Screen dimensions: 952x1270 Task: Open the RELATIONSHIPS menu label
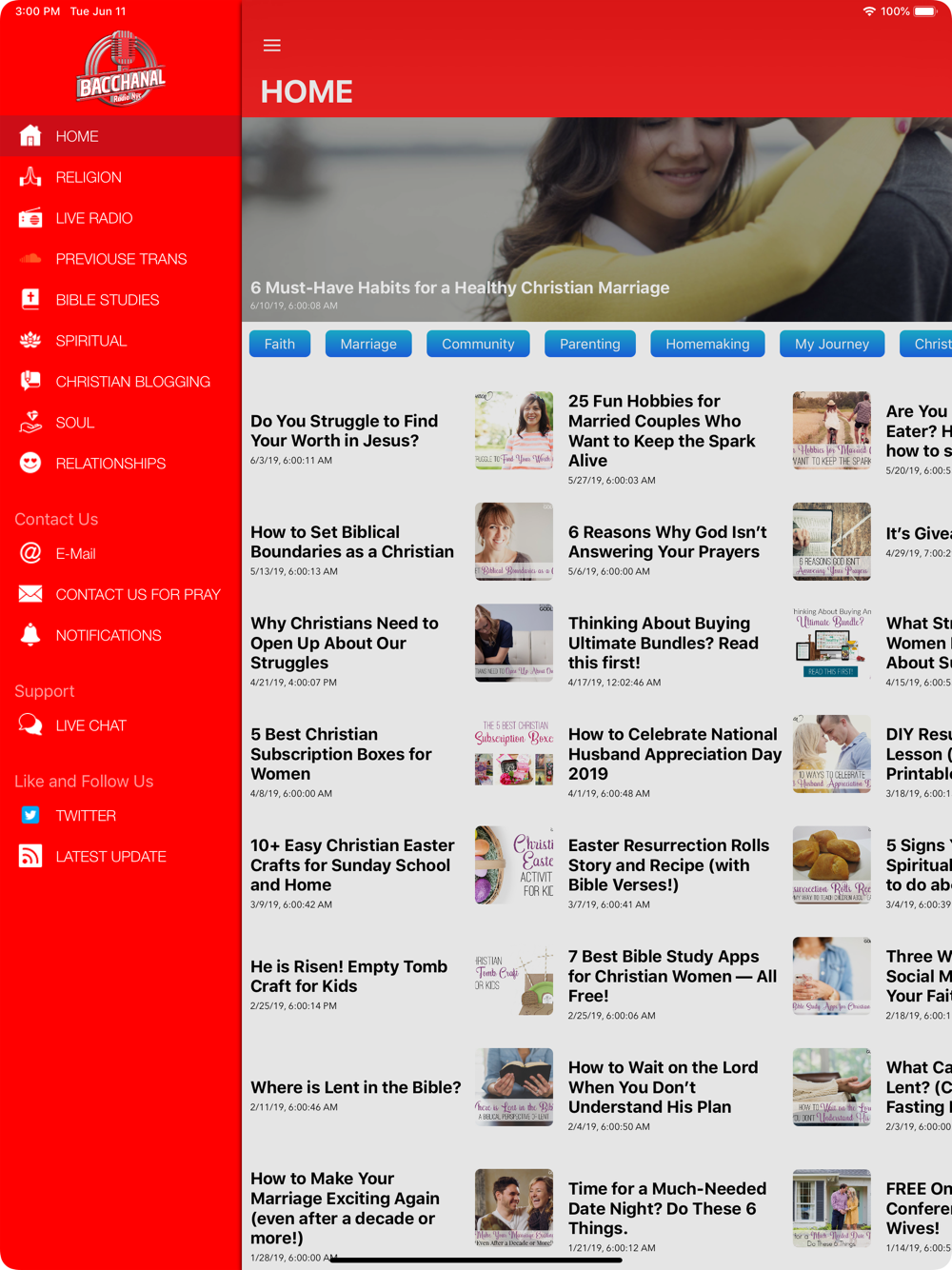coord(110,464)
